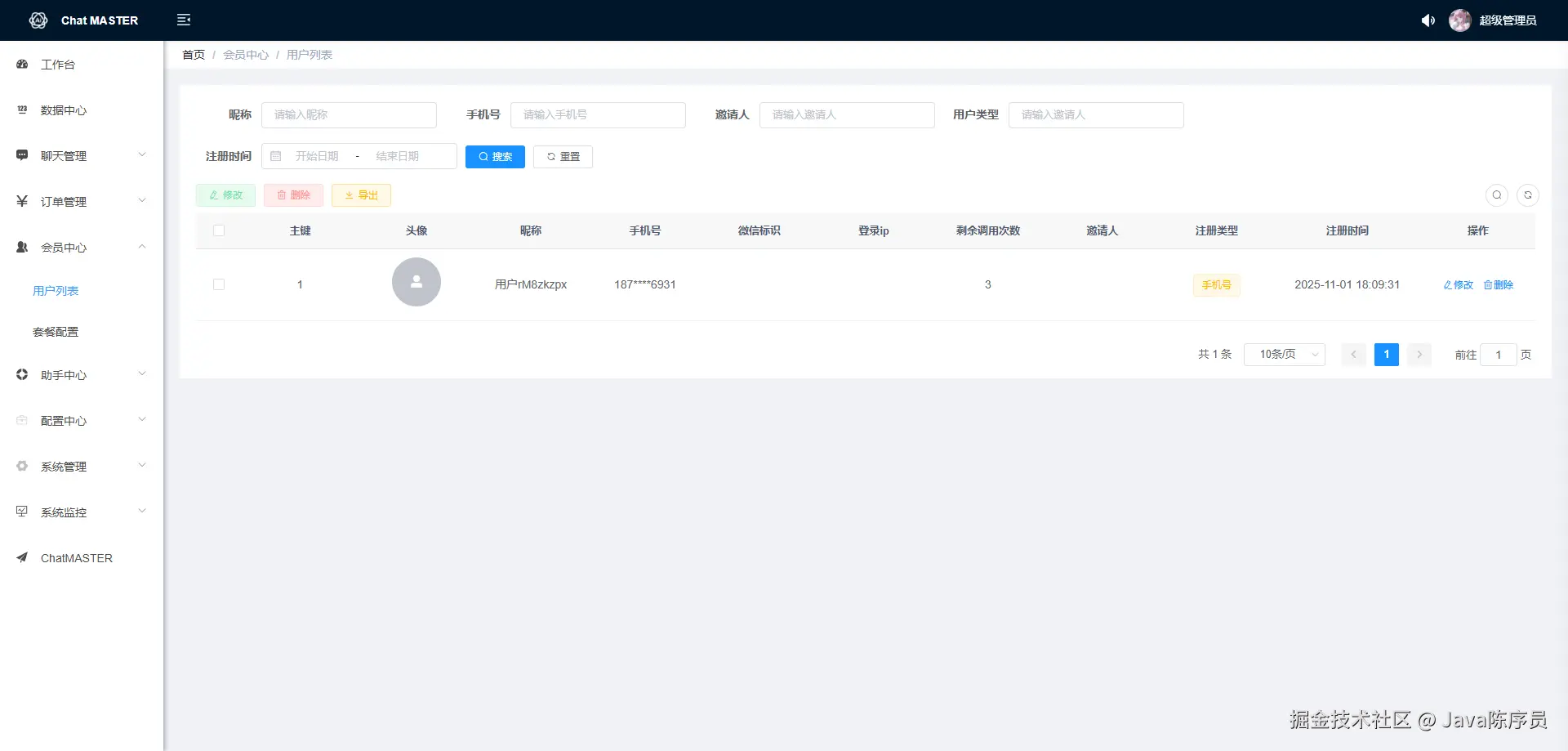Click the calendar icon in date range
The image size is (1568, 751).
click(x=276, y=156)
